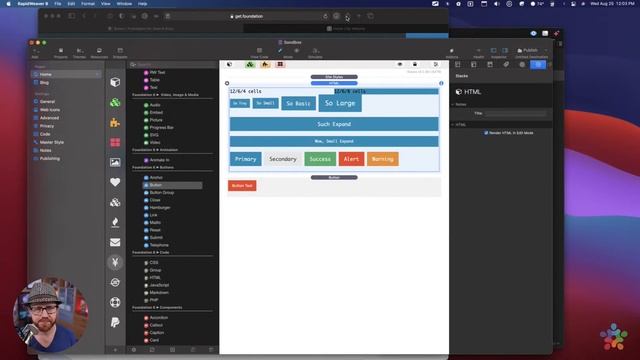The image size is (640, 360).
Task: Open the Format menu
Action: pyautogui.click(x=88, y=4)
